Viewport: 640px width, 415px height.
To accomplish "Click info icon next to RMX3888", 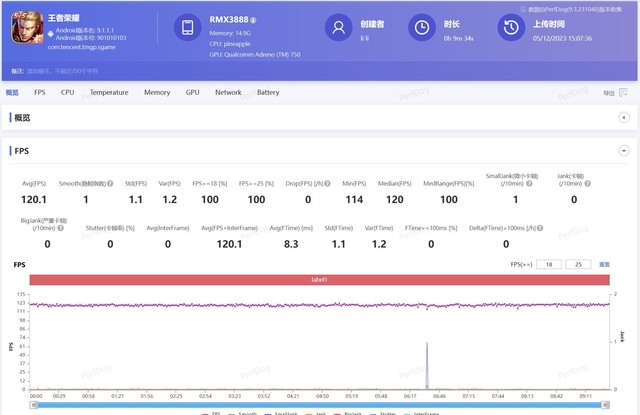I will [x=253, y=20].
